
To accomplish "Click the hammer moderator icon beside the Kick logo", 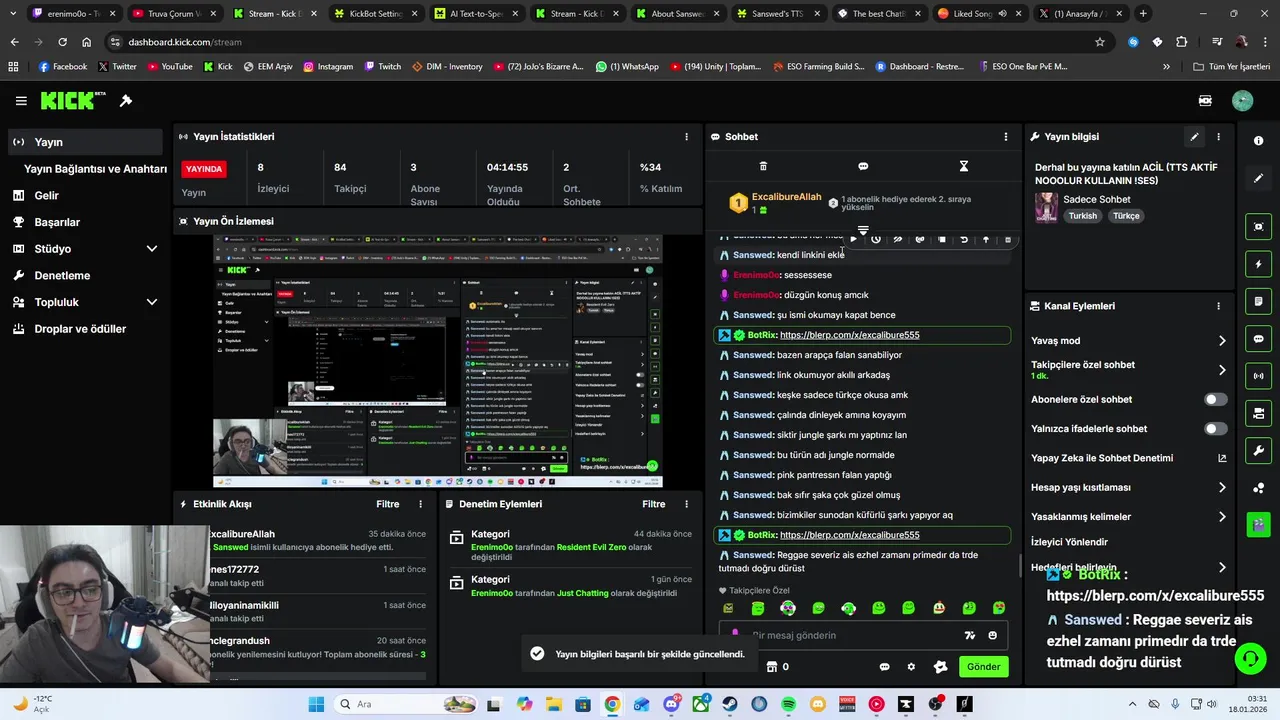I will [126, 101].
